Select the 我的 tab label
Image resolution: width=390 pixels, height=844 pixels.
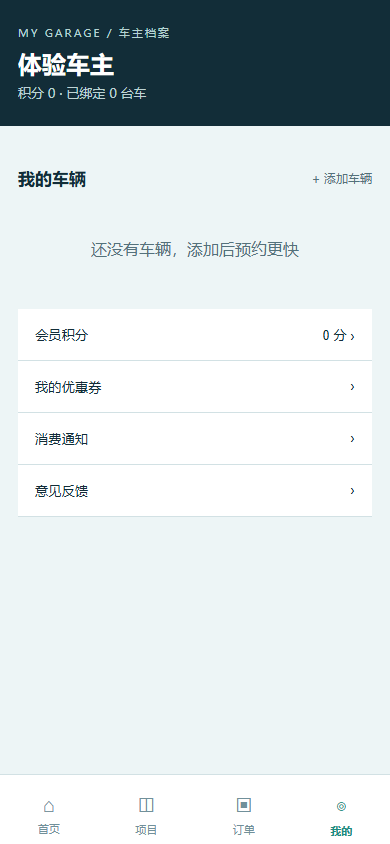point(341,831)
